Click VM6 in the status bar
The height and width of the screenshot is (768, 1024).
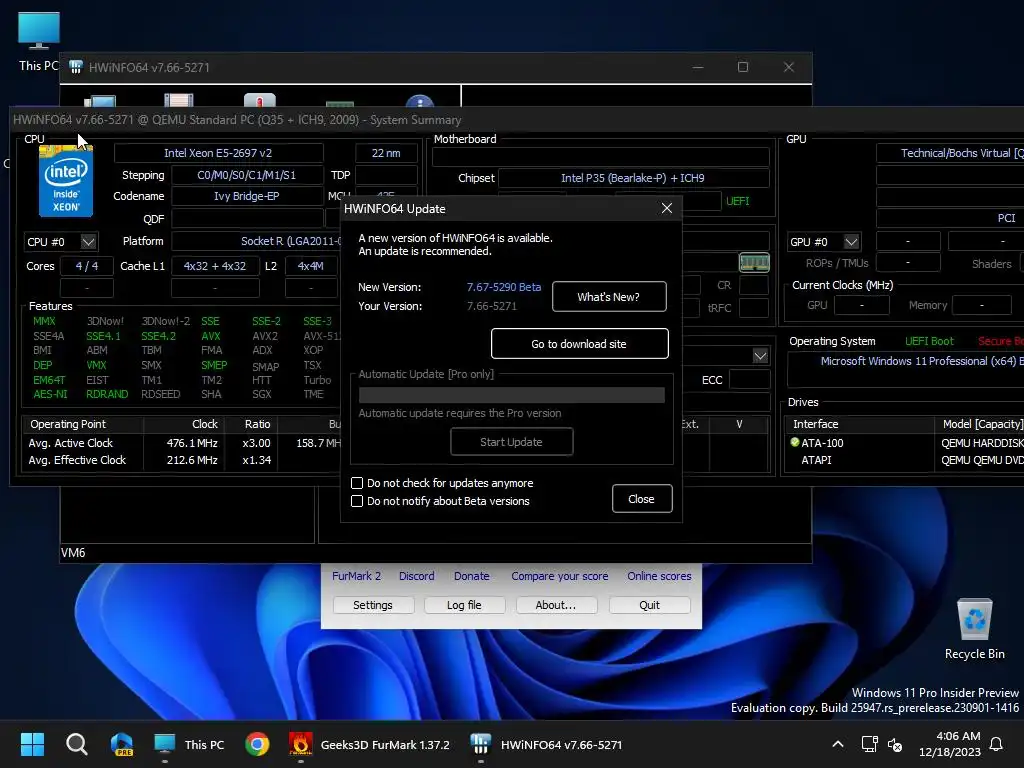point(73,552)
